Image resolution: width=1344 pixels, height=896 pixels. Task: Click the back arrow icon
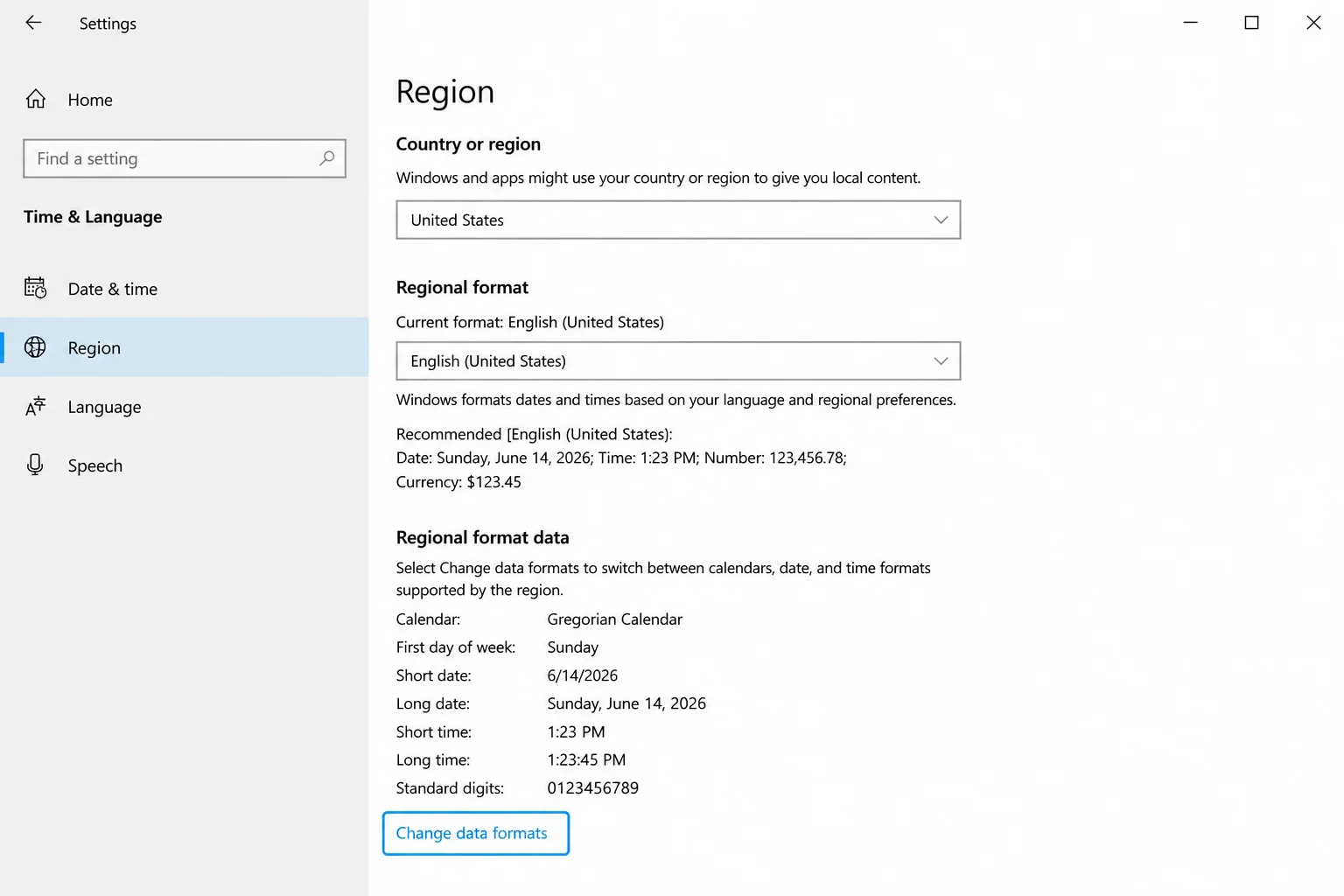33,23
